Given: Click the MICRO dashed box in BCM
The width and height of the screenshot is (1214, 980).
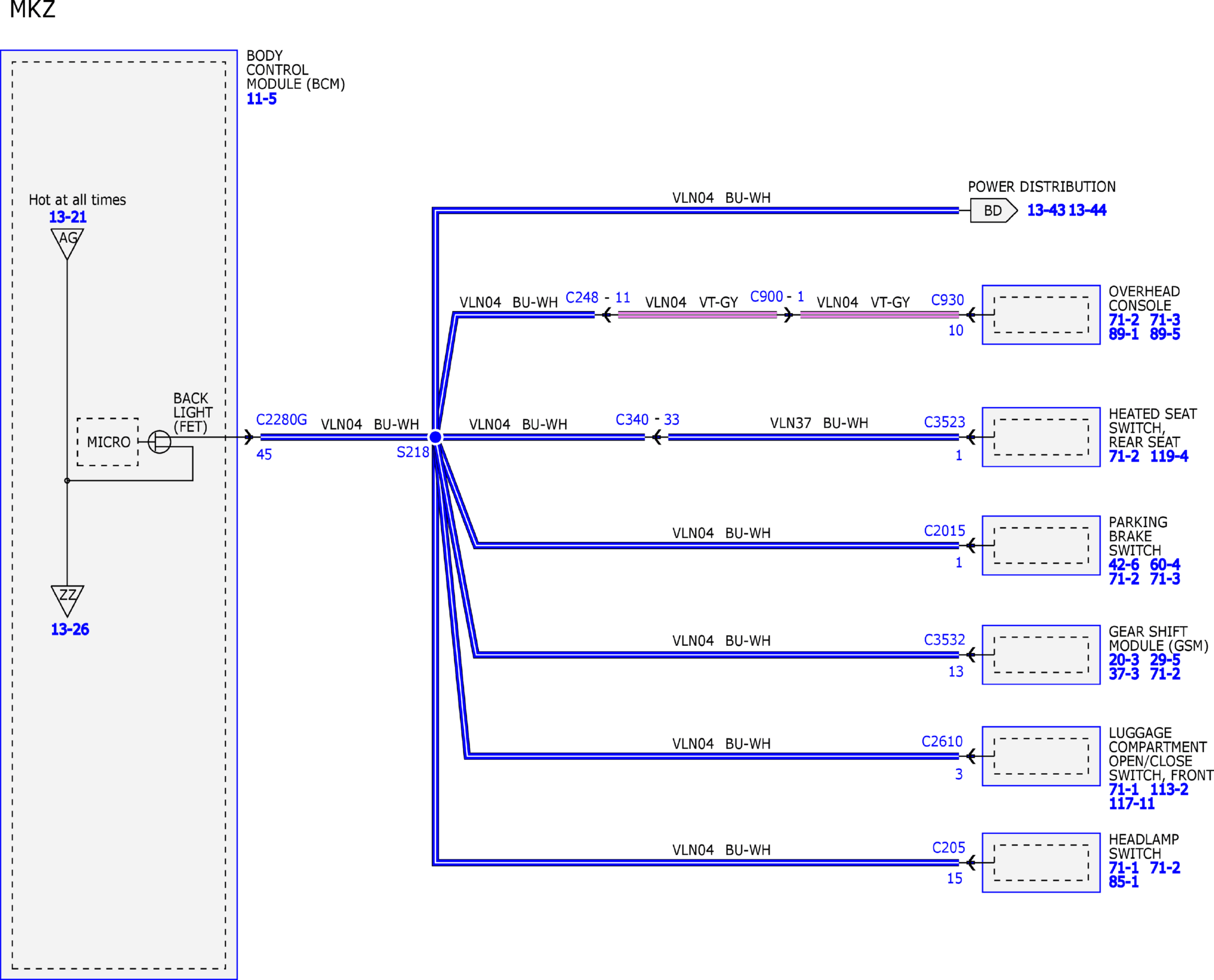Looking at the screenshot, I should coord(108,442).
